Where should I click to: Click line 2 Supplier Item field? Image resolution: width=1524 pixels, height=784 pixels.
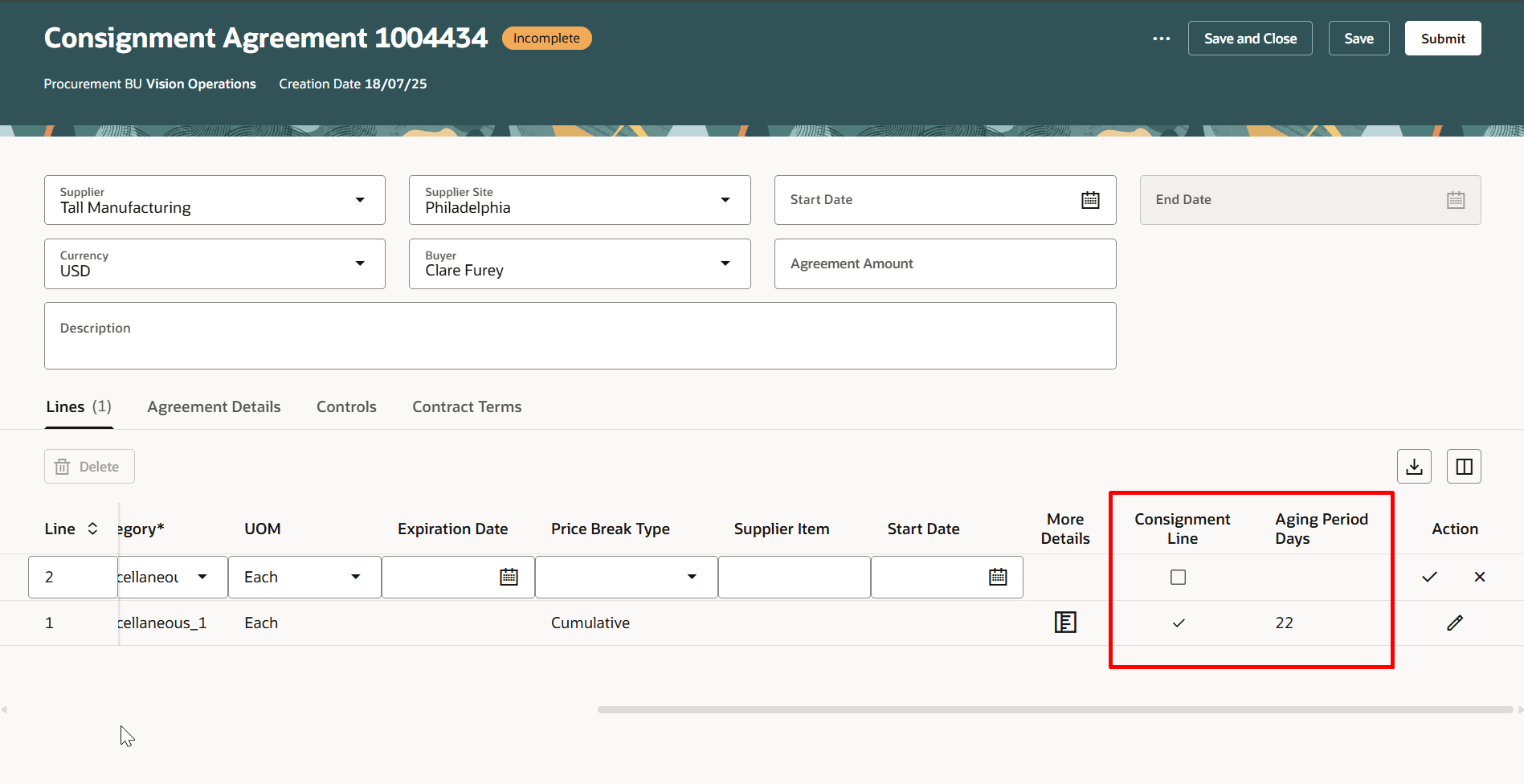794,577
